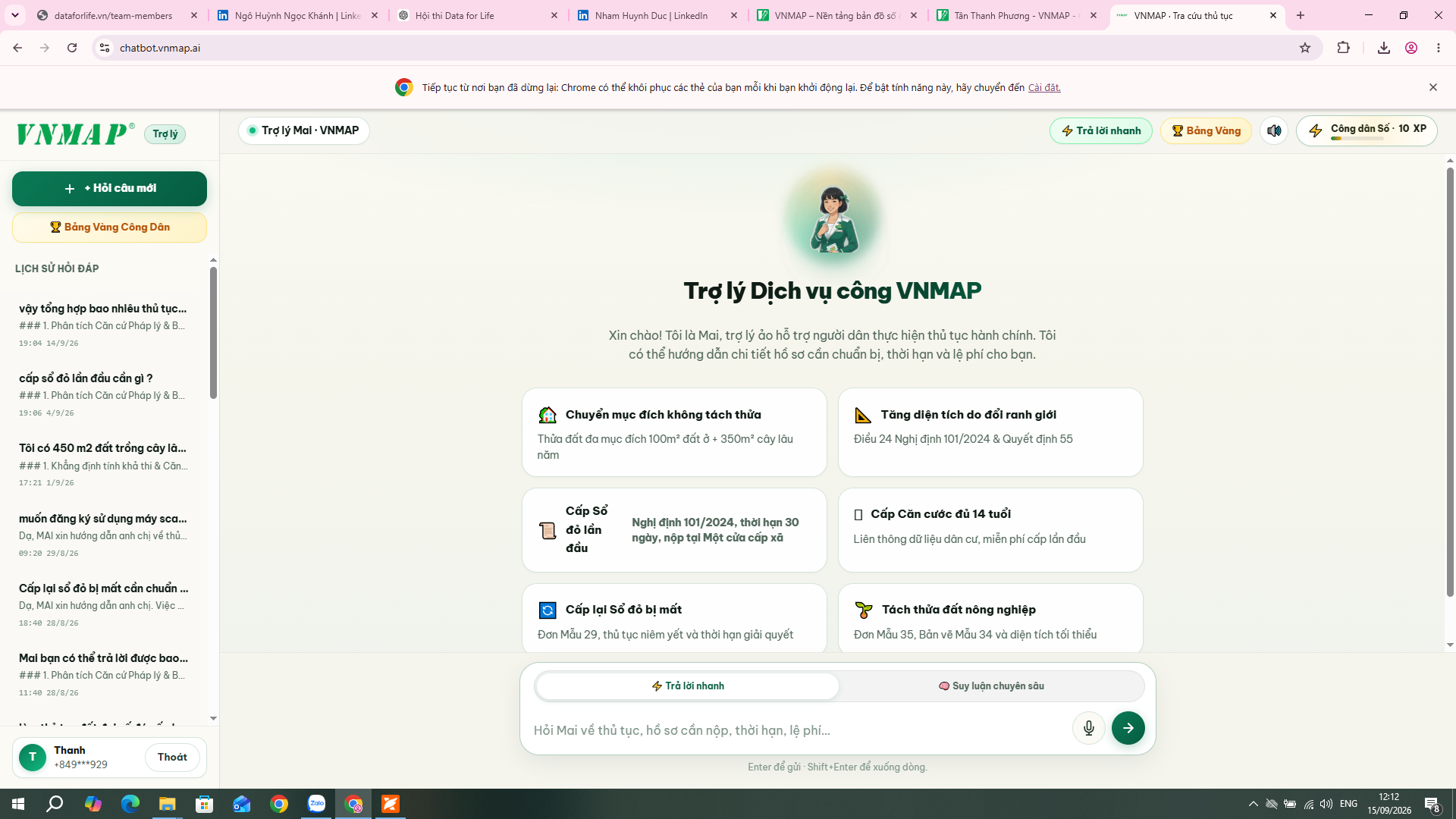Open Chrome downloads icon

(x=1383, y=48)
